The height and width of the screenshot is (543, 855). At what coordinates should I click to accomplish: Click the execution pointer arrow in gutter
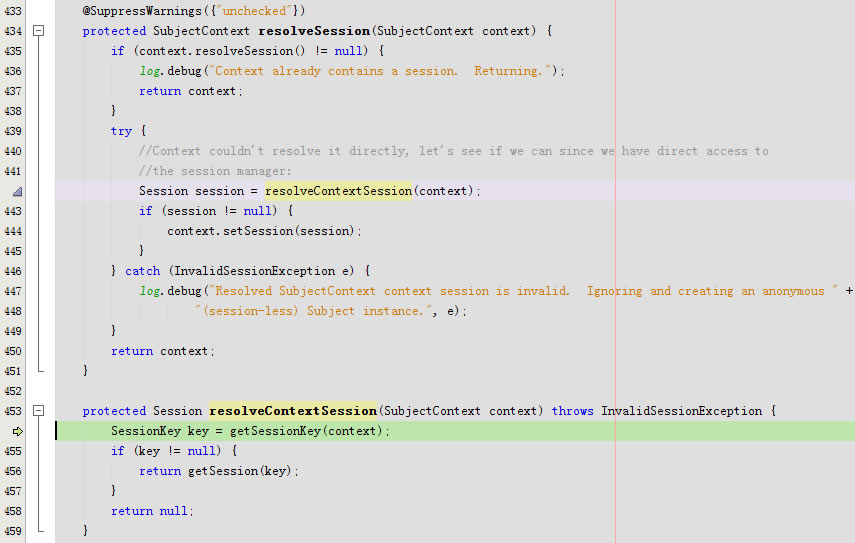pos(17,431)
